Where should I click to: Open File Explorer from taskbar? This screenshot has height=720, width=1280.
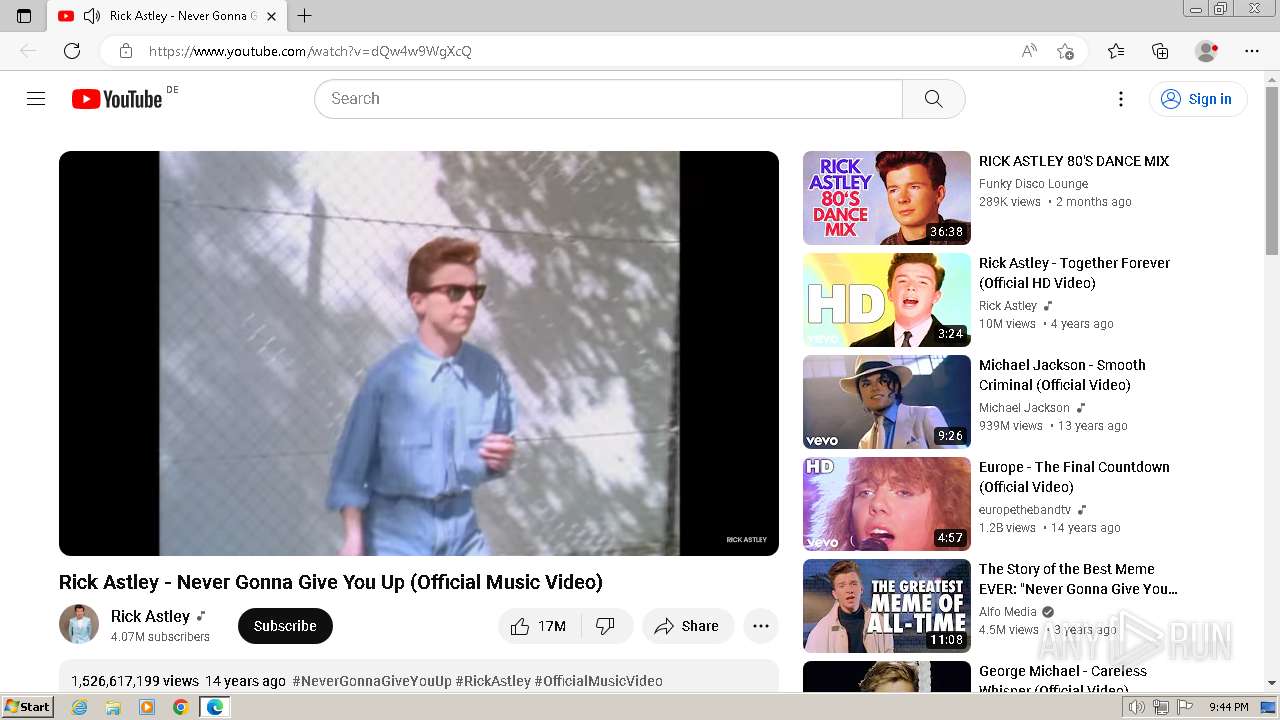click(113, 707)
